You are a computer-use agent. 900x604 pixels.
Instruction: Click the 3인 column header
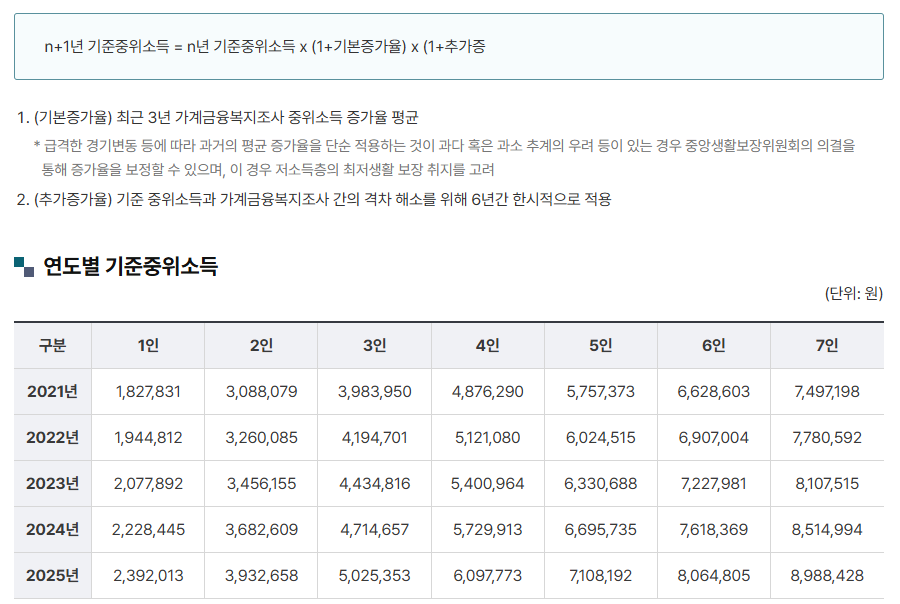point(372,344)
